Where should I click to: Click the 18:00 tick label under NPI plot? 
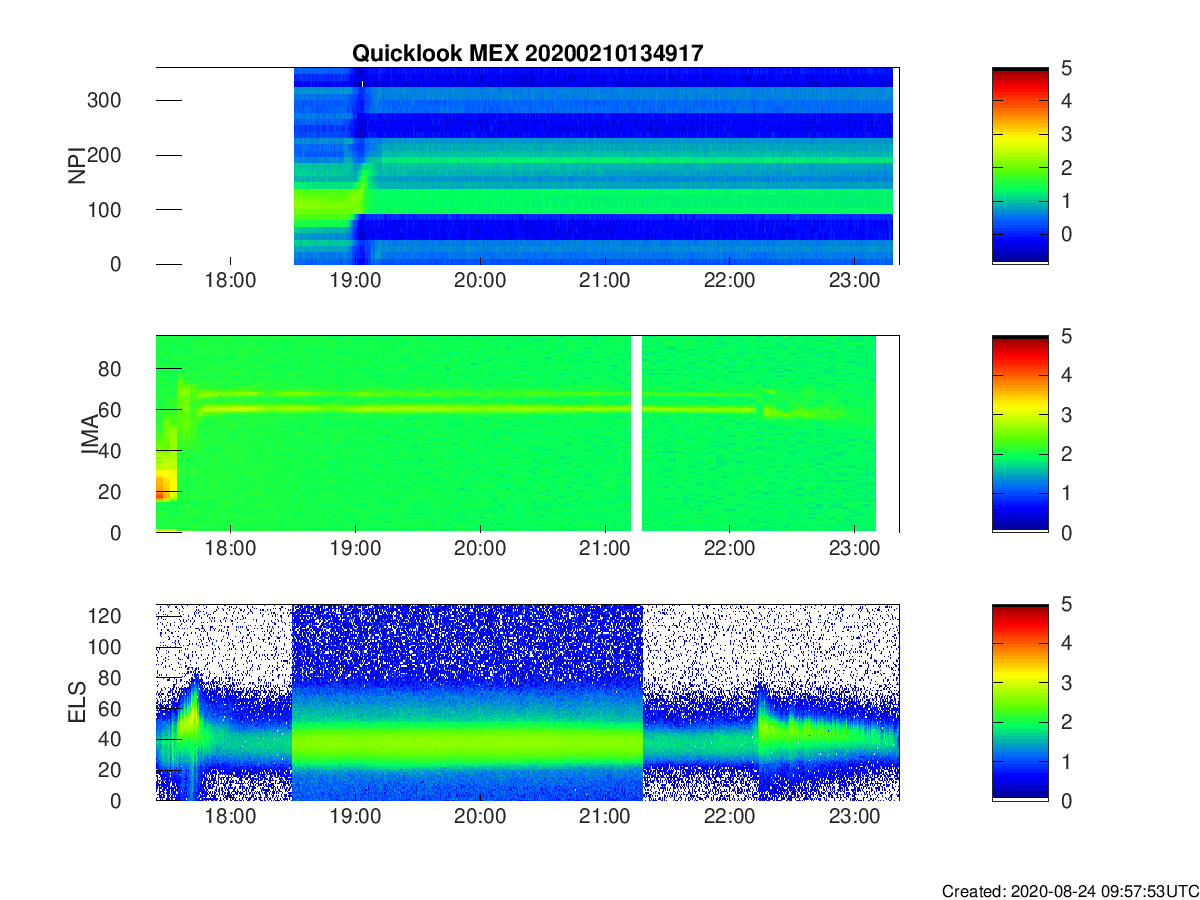pos(231,283)
